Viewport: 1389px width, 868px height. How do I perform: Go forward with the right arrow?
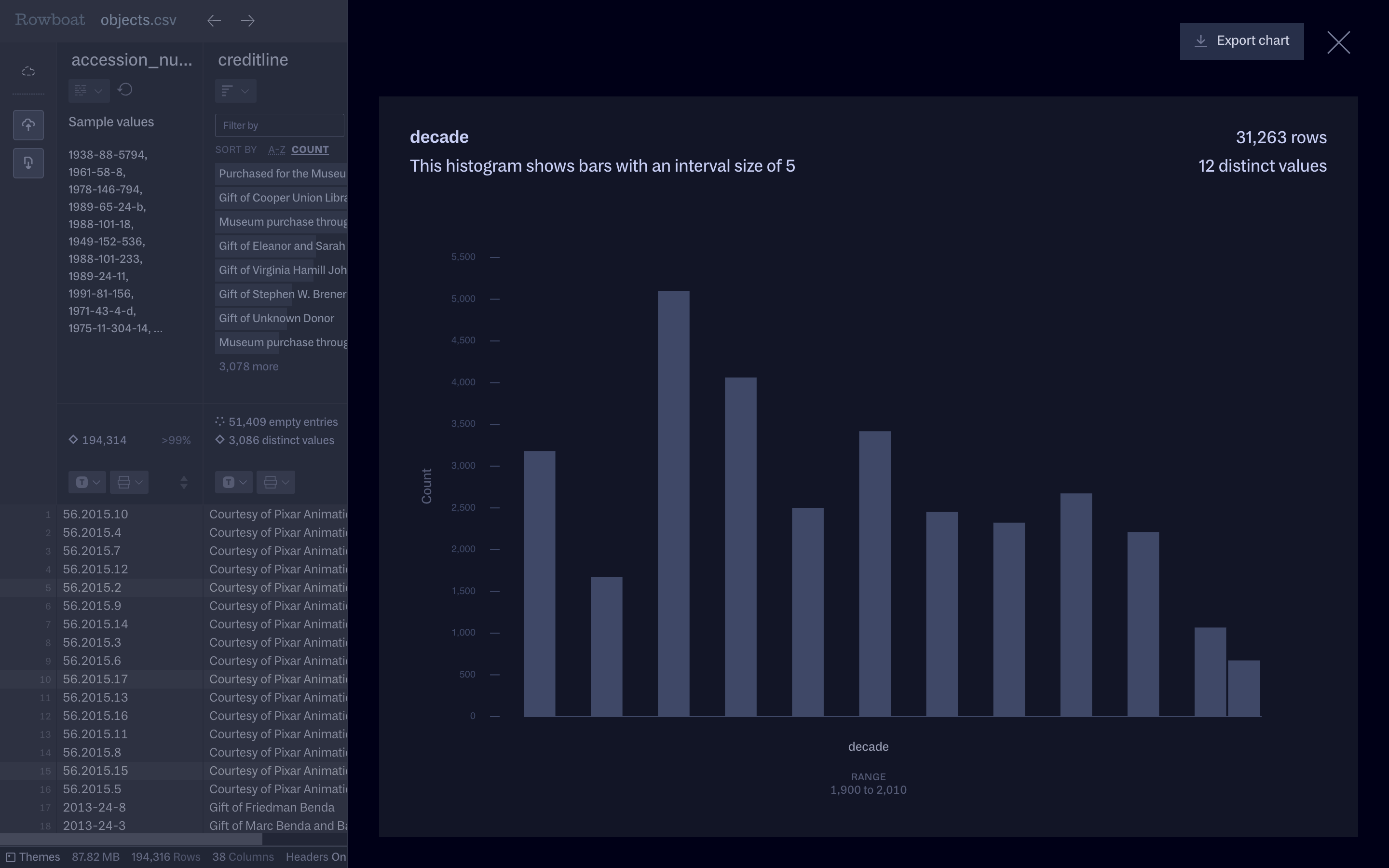[x=248, y=21]
